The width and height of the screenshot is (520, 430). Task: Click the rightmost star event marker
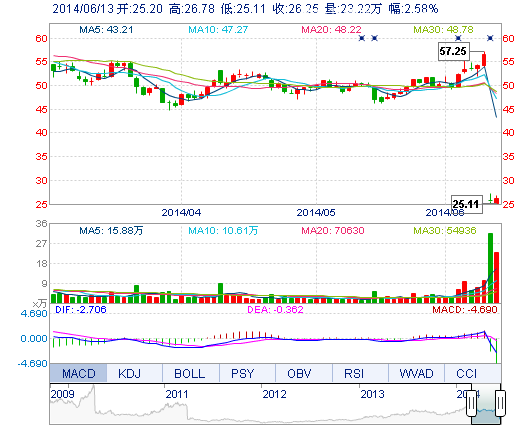tap(490, 38)
